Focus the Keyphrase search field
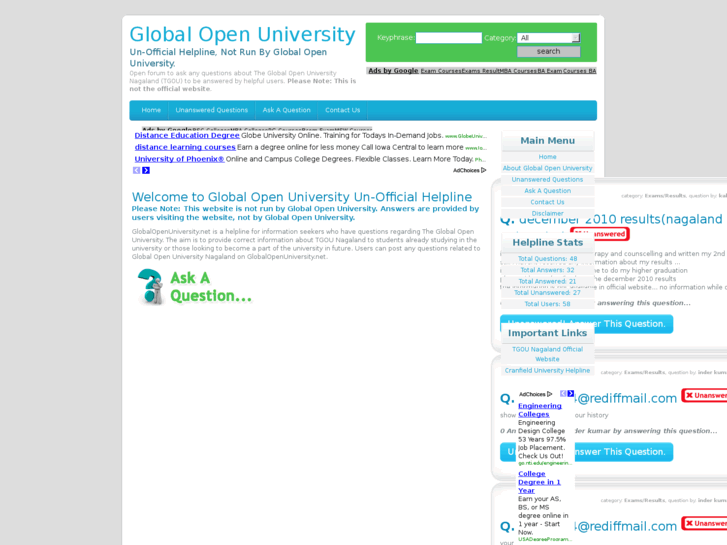Image resolution: width=727 pixels, height=545 pixels. pyautogui.click(x=448, y=38)
